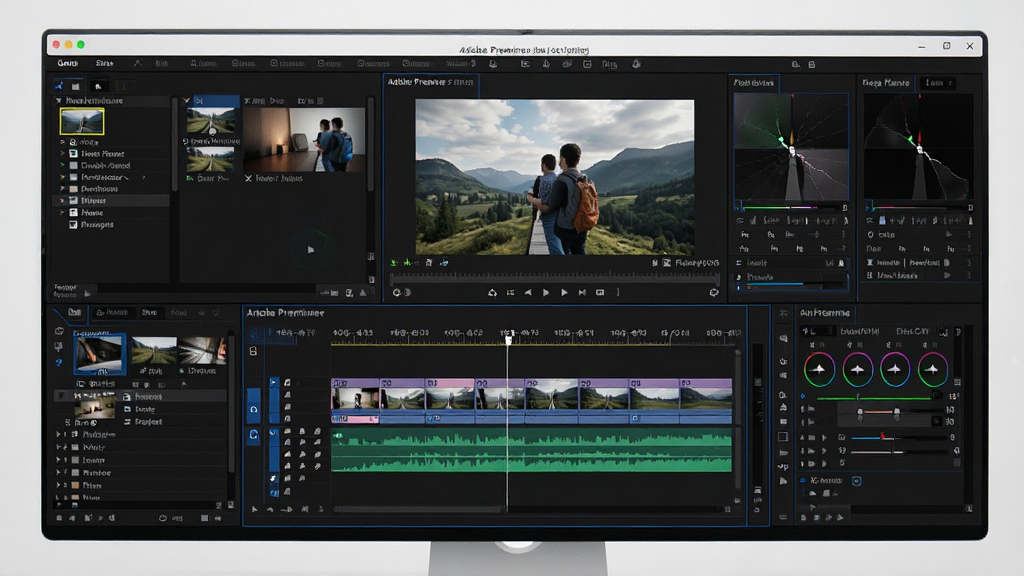Expand the highlighted row in the project tree

point(62,200)
